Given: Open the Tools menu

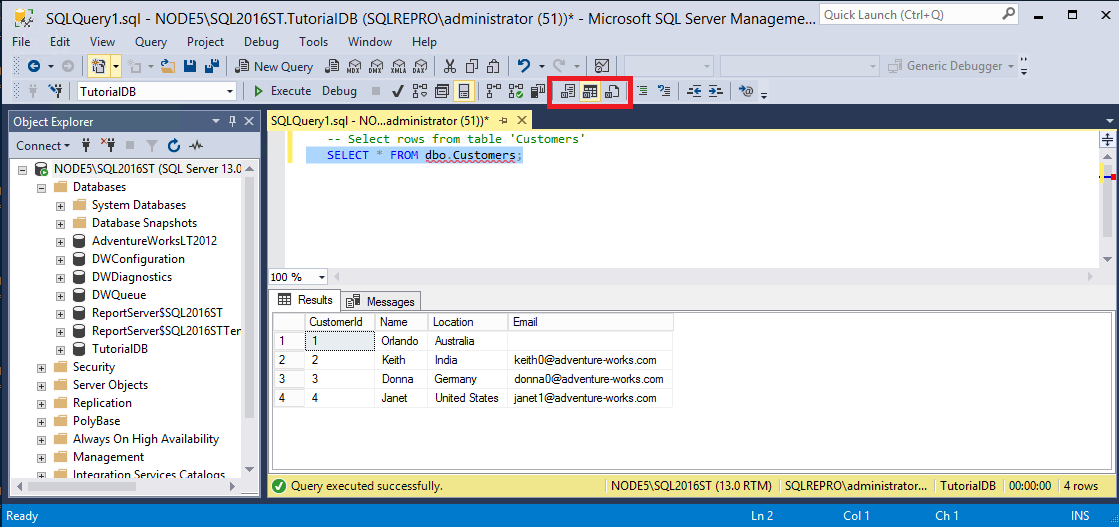Looking at the screenshot, I should [313, 42].
